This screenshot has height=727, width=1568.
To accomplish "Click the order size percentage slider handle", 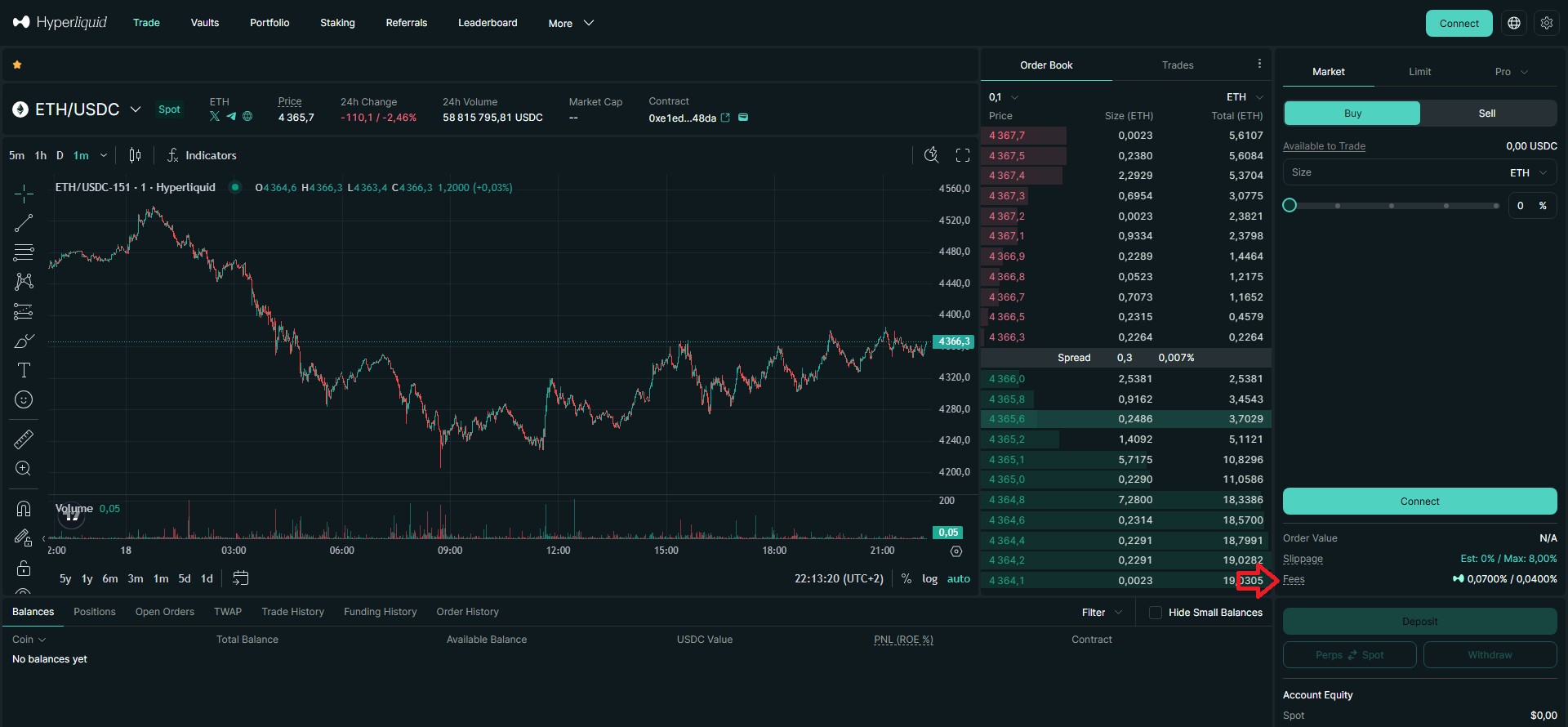I will tap(1290, 206).
